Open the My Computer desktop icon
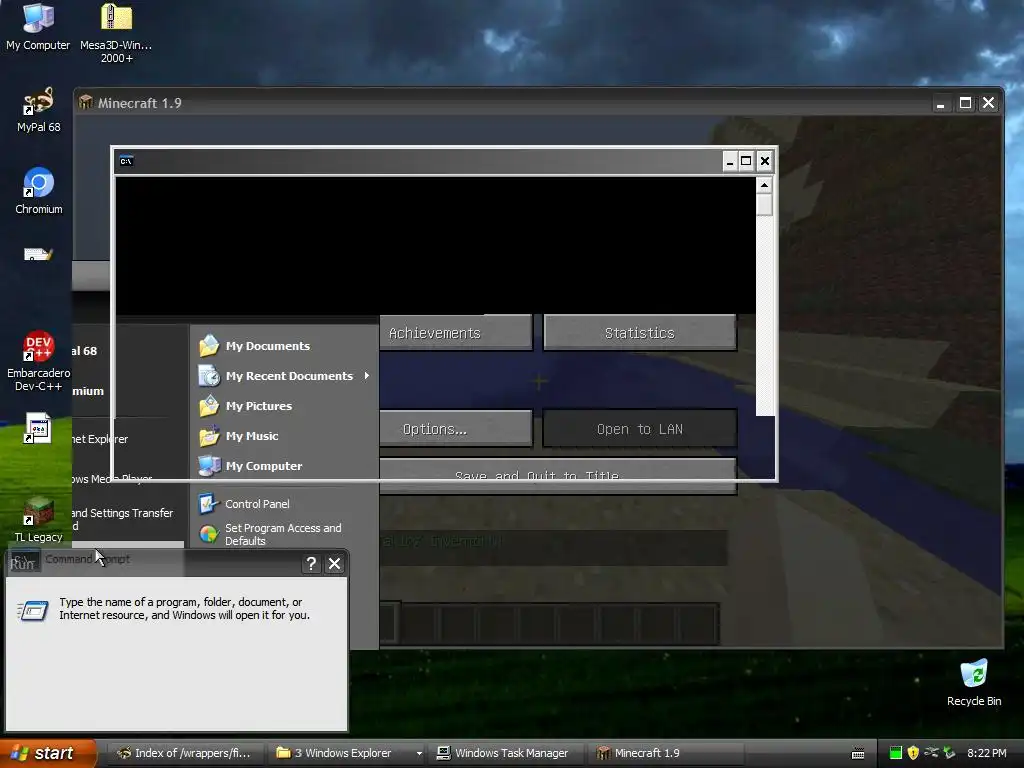Viewport: 1024px width, 768px height. click(38, 26)
